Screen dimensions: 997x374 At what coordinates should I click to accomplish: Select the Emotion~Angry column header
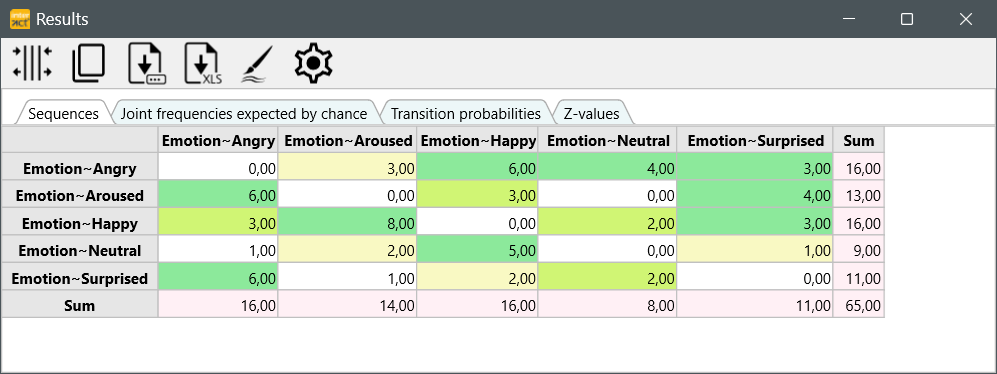point(218,141)
